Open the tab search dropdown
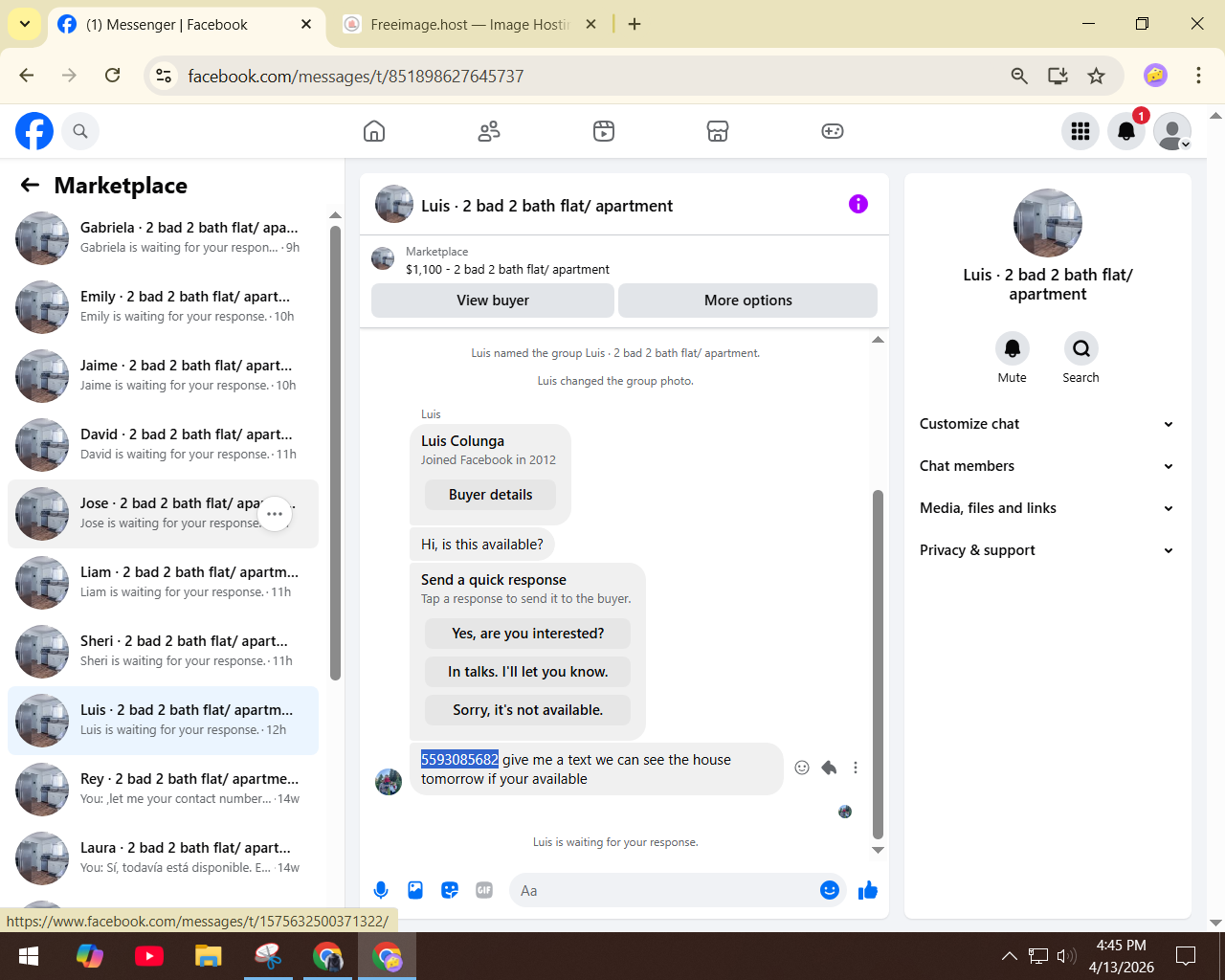 tap(24, 24)
